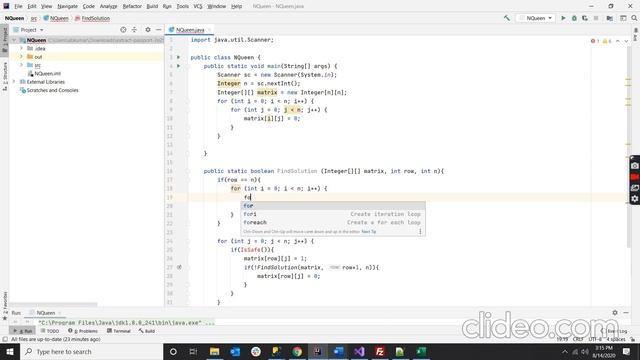Choose the fori completion suggestion

coord(333,214)
